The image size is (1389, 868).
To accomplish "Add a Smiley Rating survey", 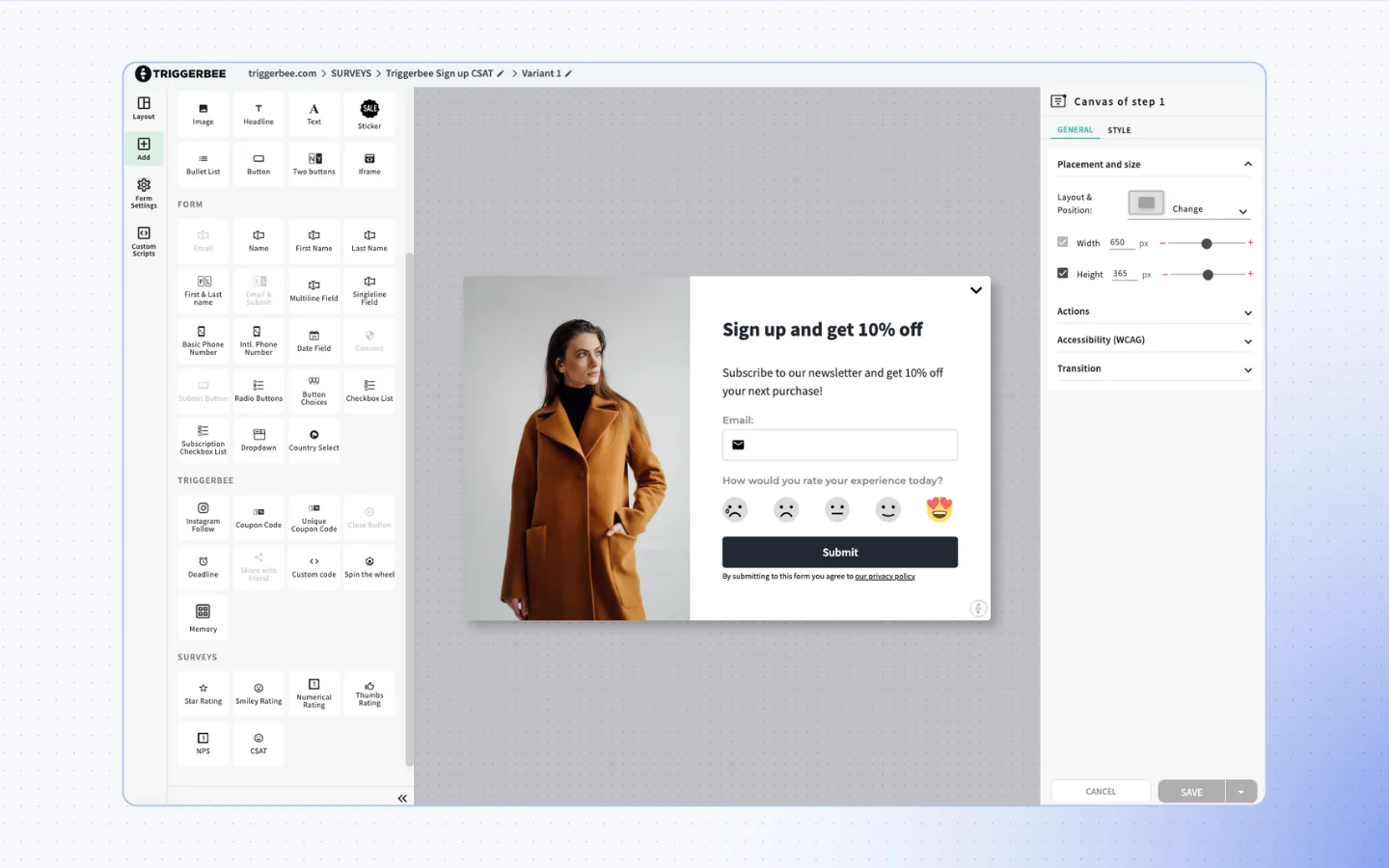I will (259, 693).
